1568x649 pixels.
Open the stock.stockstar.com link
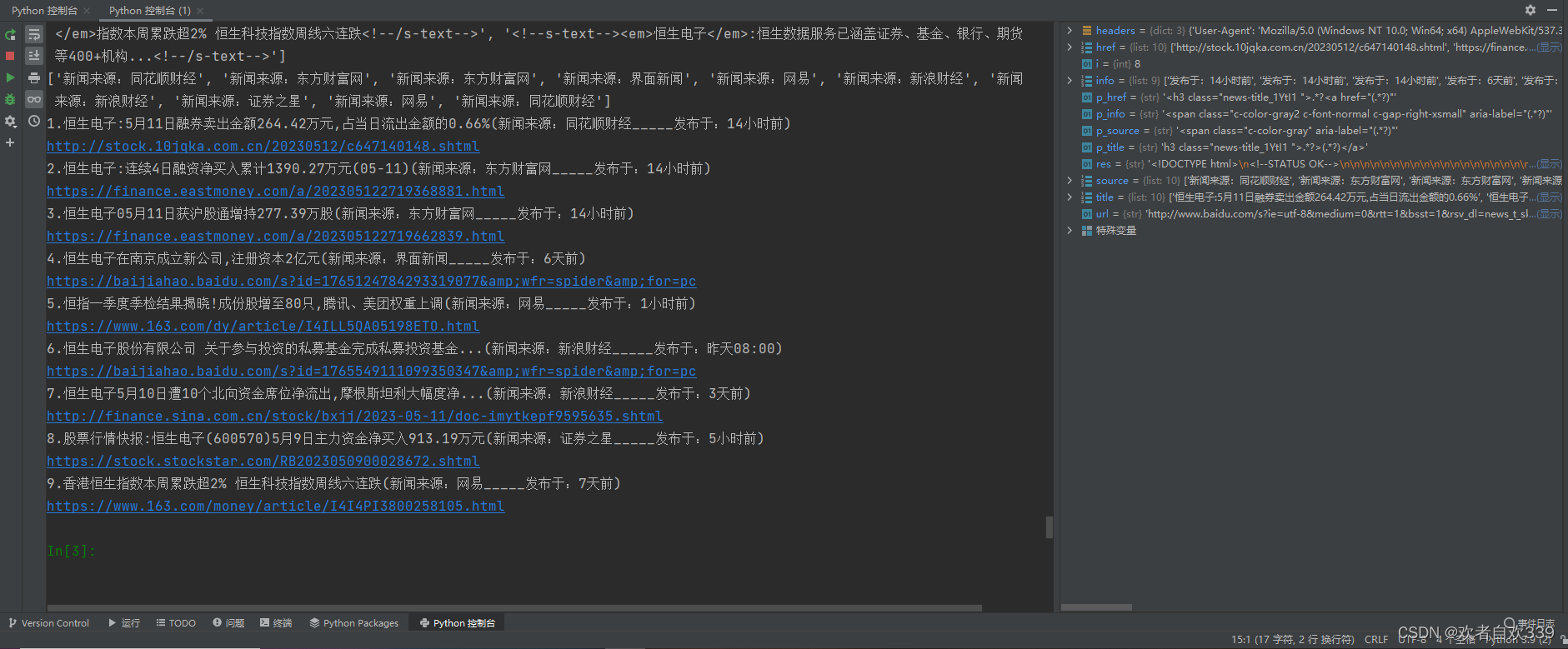(x=263, y=462)
